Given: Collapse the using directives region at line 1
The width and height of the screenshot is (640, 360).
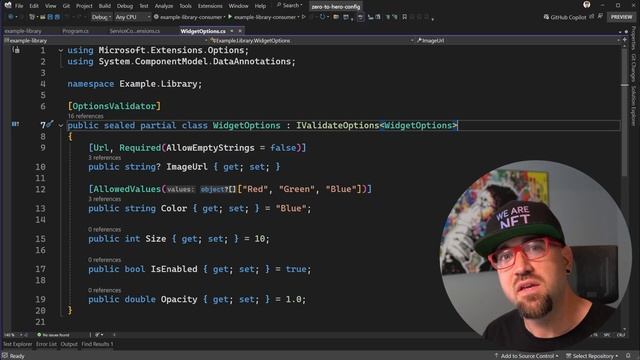Looking at the screenshot, I should (x=61, y=51).
